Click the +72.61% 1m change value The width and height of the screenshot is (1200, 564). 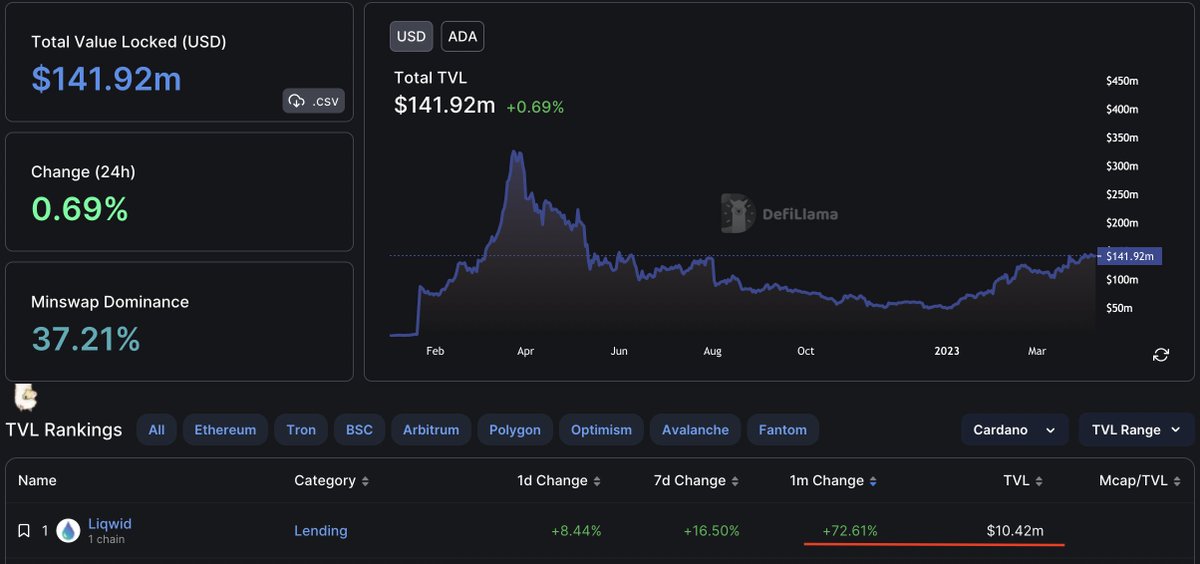click(x=849, y=531)
